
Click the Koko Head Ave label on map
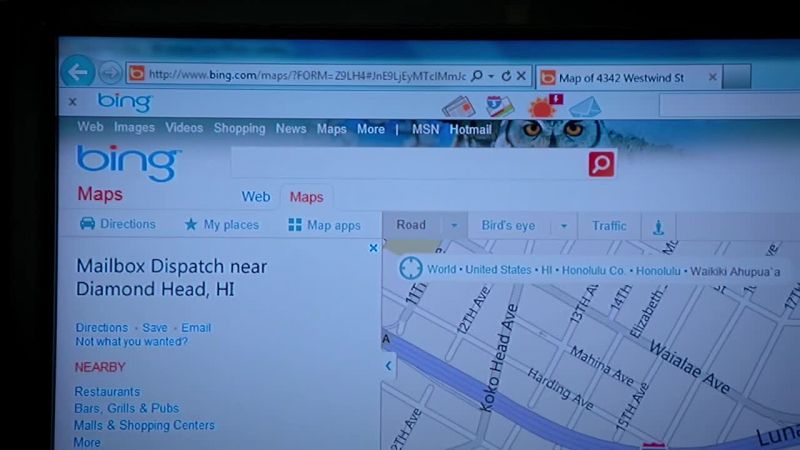coord(499,357)
